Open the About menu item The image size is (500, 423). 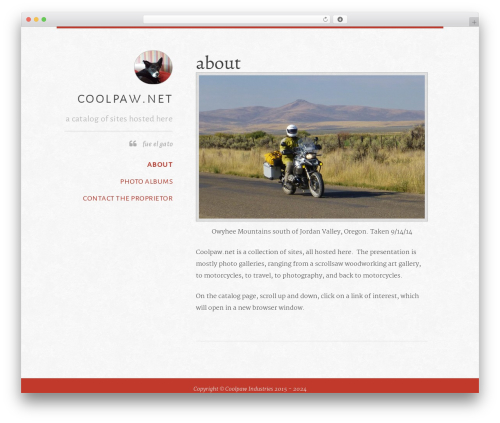point(160,165)
